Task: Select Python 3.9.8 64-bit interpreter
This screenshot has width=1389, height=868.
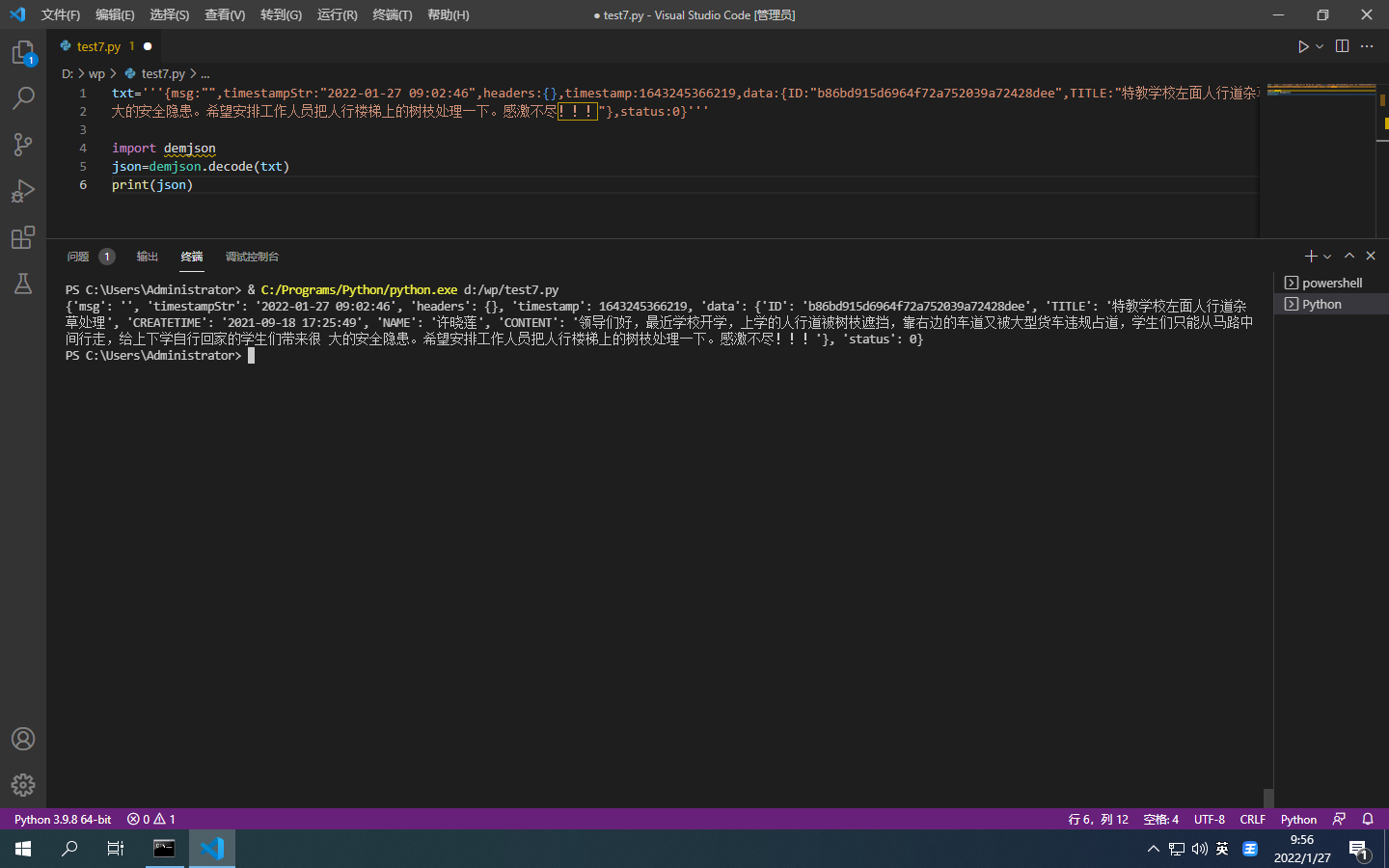Action: (63, 819)
